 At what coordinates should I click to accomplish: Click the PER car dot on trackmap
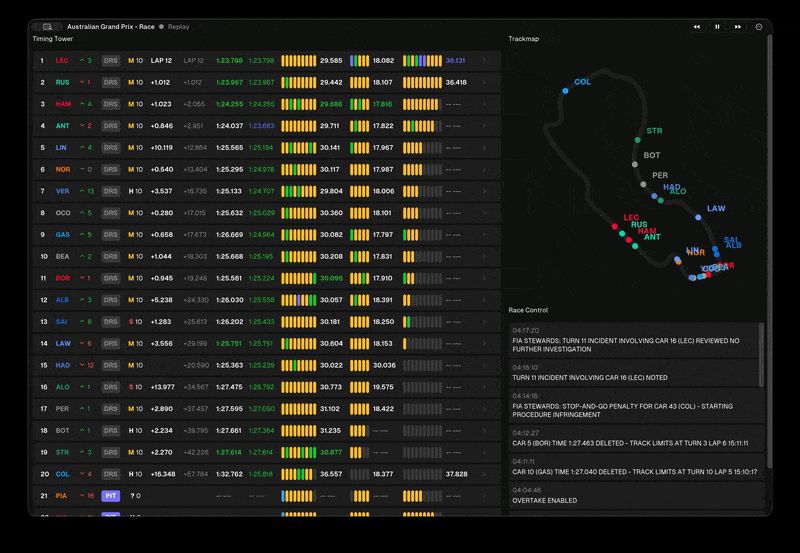tap(643, 185)
